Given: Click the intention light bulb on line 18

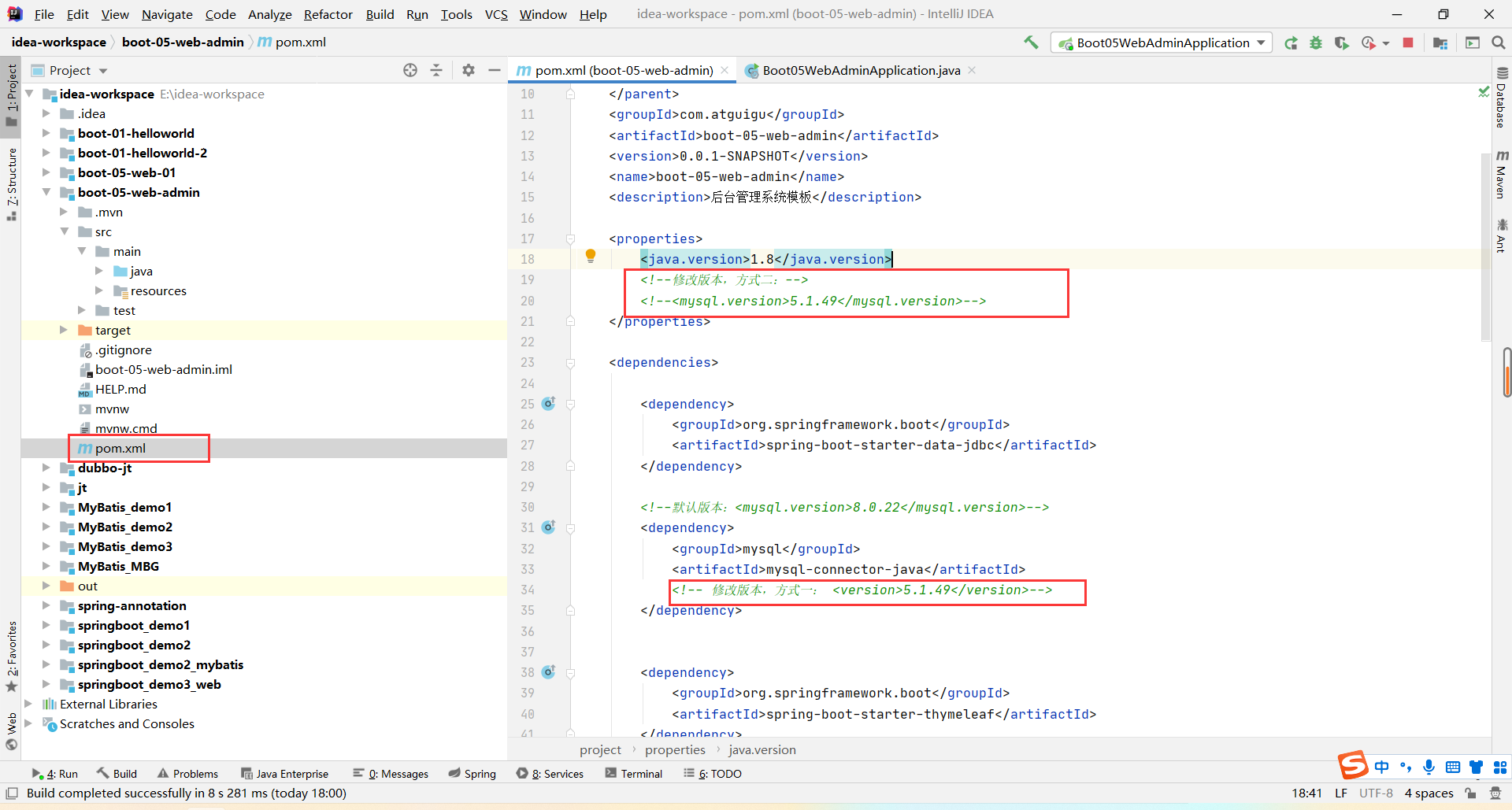Looking at the screenshot, I should [591, 256].
